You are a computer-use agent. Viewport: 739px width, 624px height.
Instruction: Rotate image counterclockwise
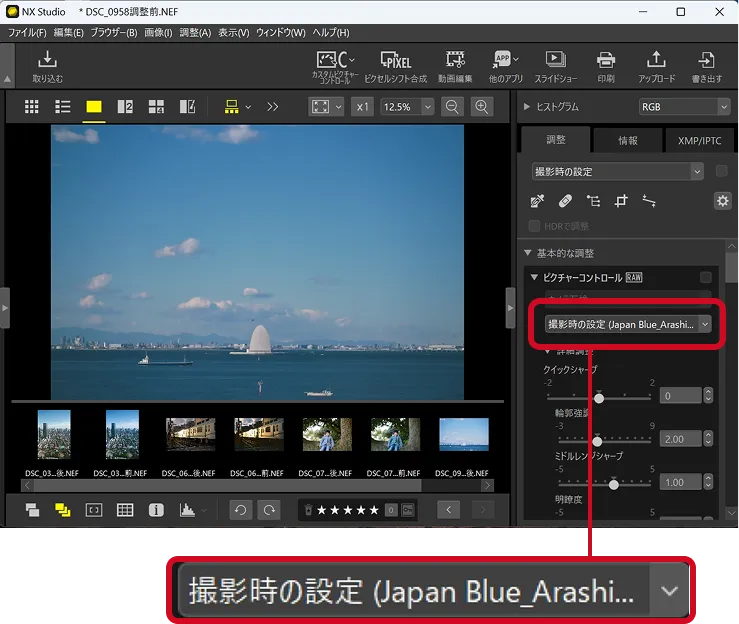[240, 510]
